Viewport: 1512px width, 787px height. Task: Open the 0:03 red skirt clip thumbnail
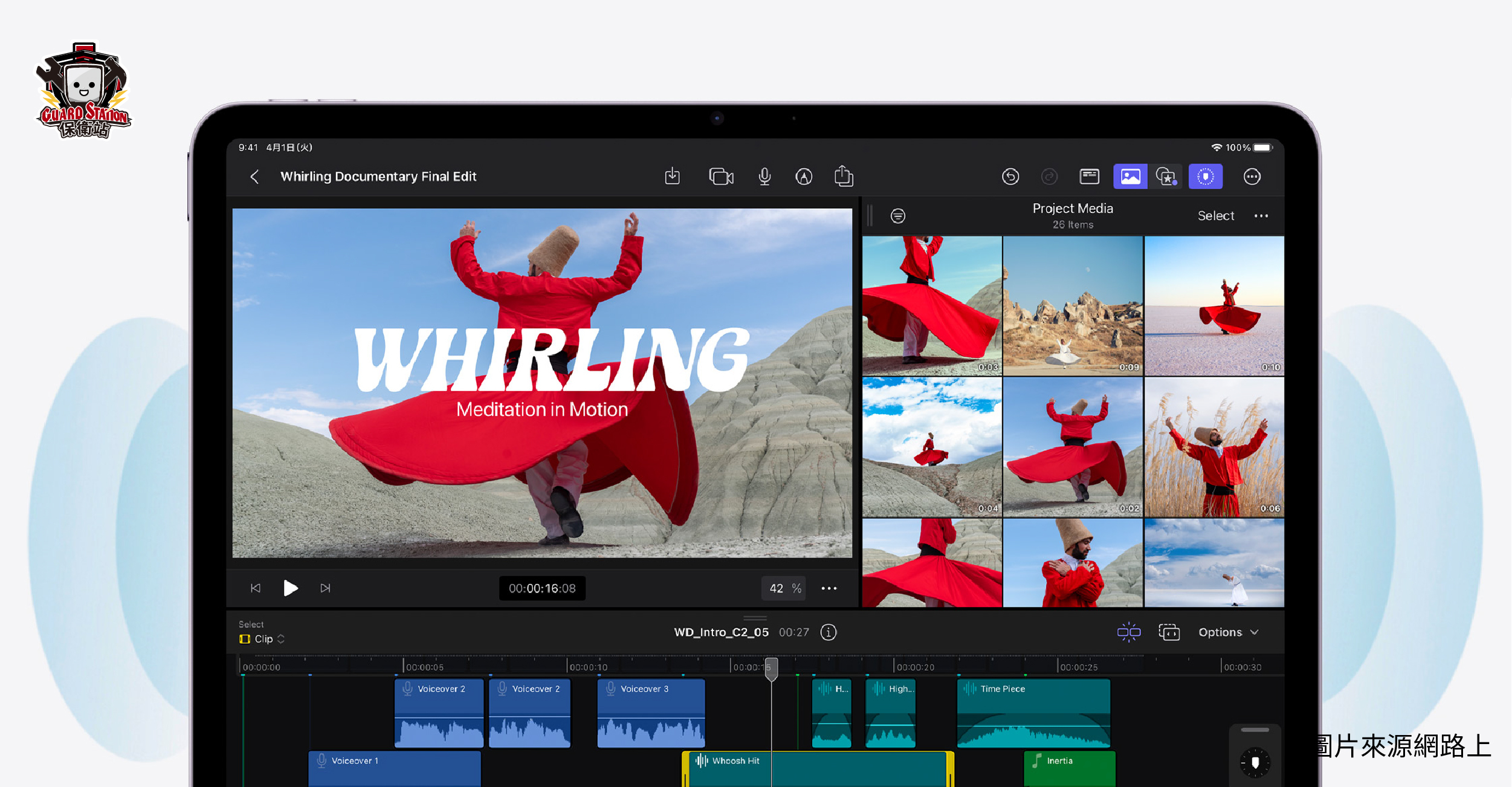[932, 306]
